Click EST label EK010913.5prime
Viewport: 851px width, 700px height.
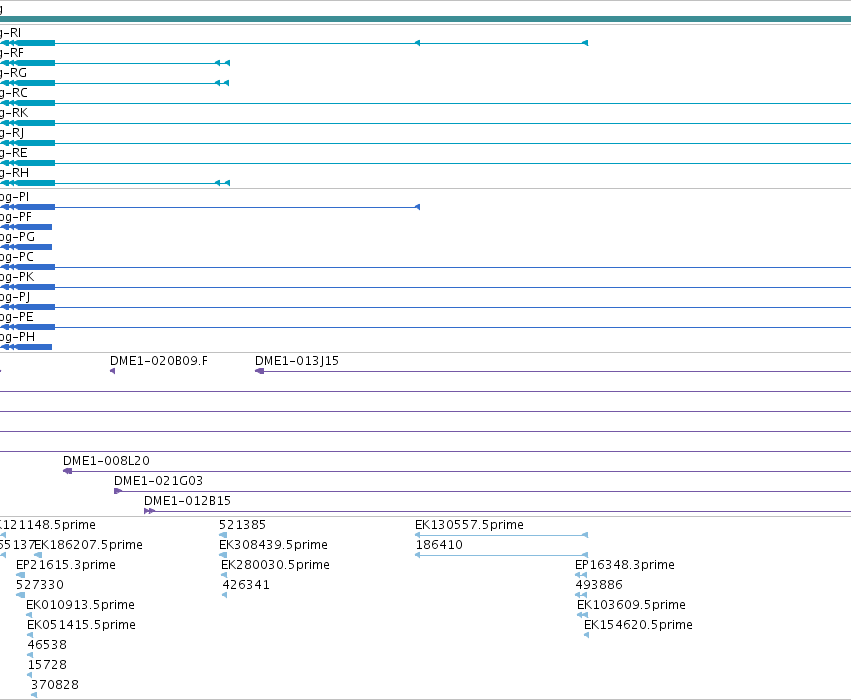pyautogui.click(x=80, y=605)
